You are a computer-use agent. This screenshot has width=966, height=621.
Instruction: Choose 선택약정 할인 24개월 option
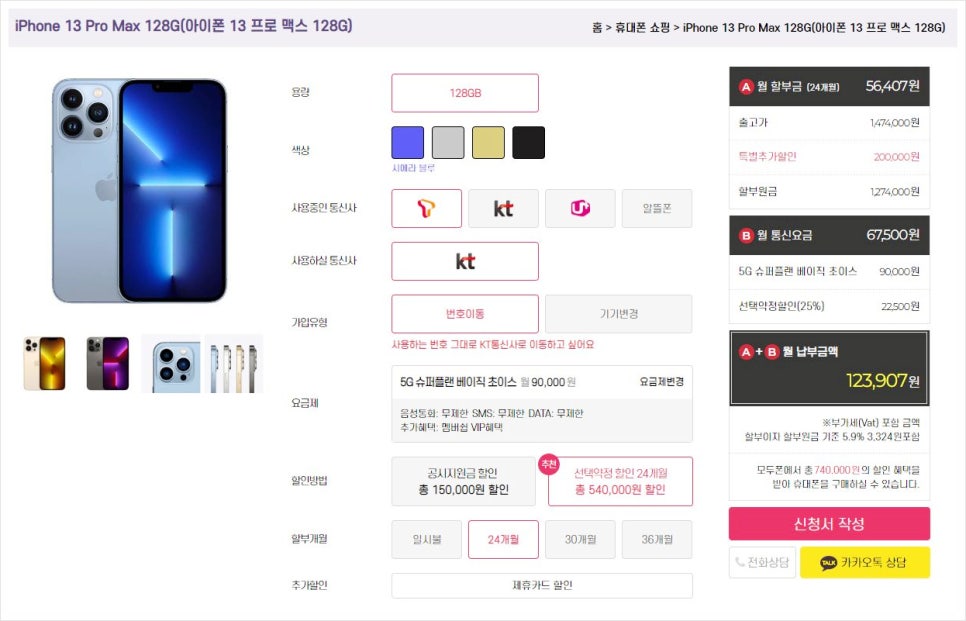[620, 481]
